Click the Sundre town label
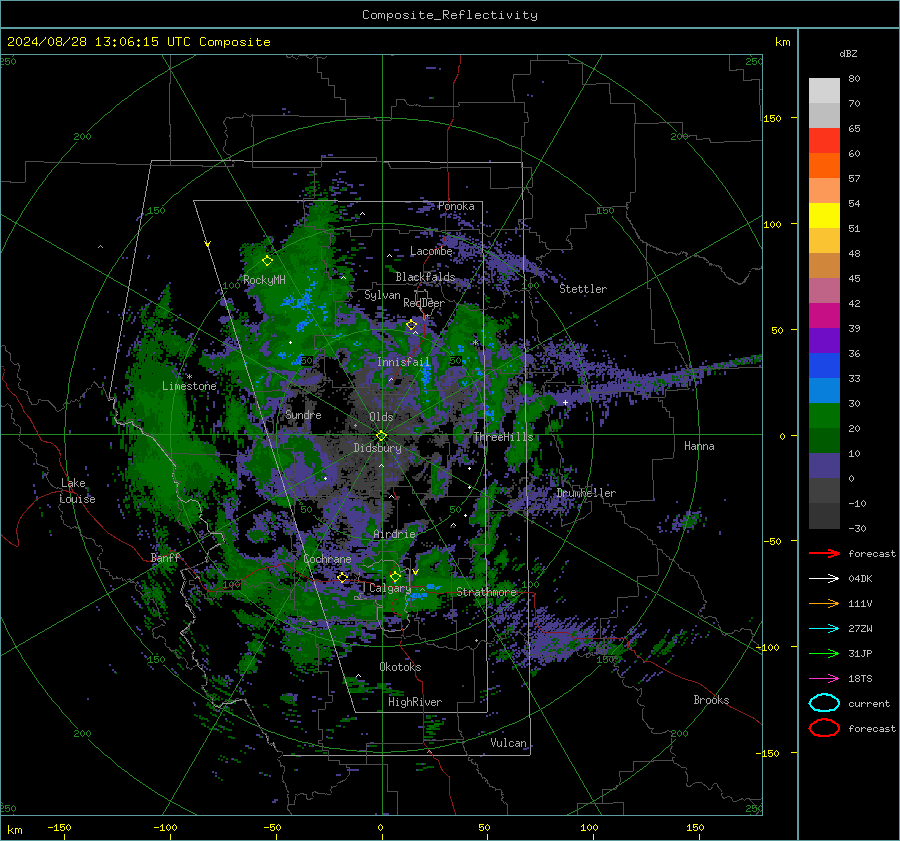The image size is (900, 841). click(303, 414)
